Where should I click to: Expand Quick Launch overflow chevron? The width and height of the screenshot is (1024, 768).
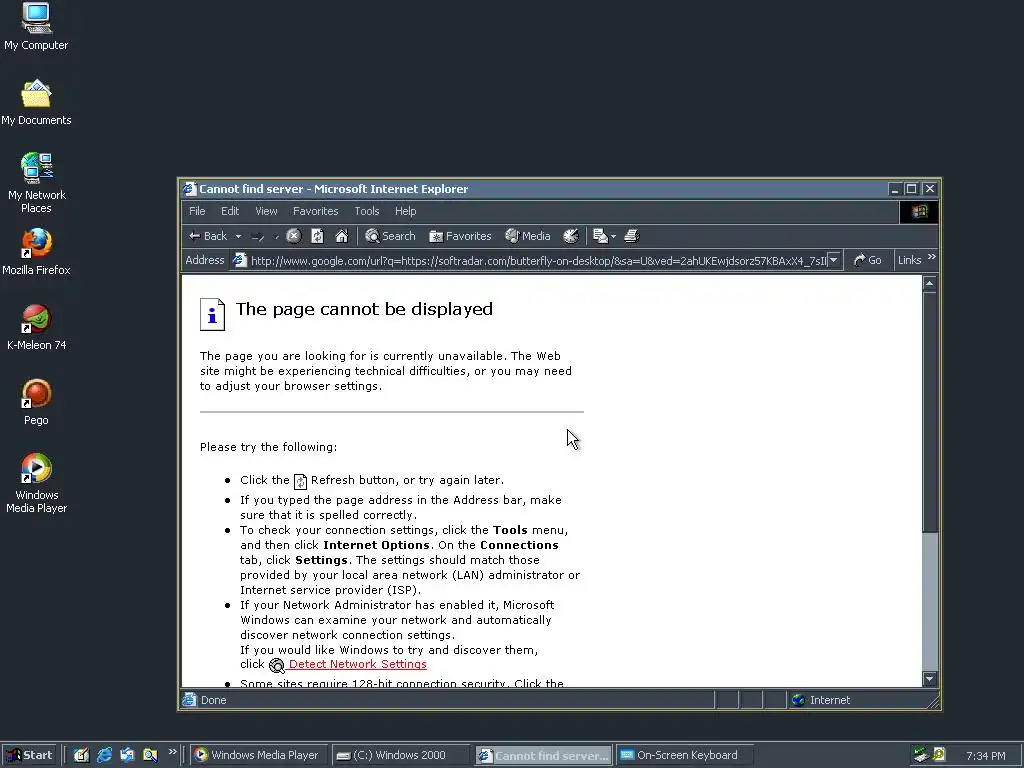172,752
